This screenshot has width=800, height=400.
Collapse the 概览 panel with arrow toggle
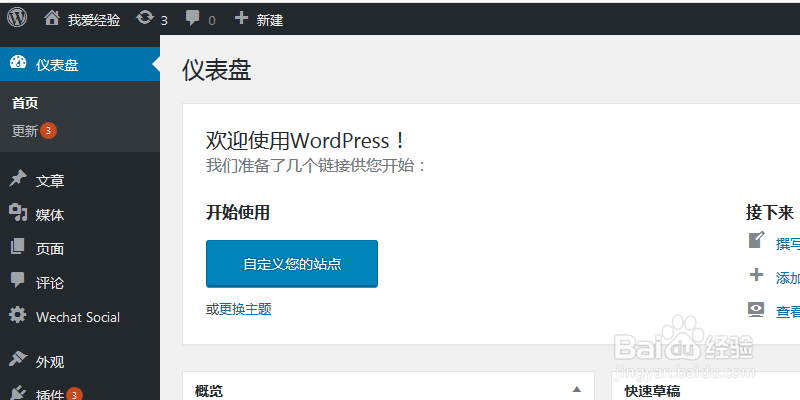click(x=577, y=389)
